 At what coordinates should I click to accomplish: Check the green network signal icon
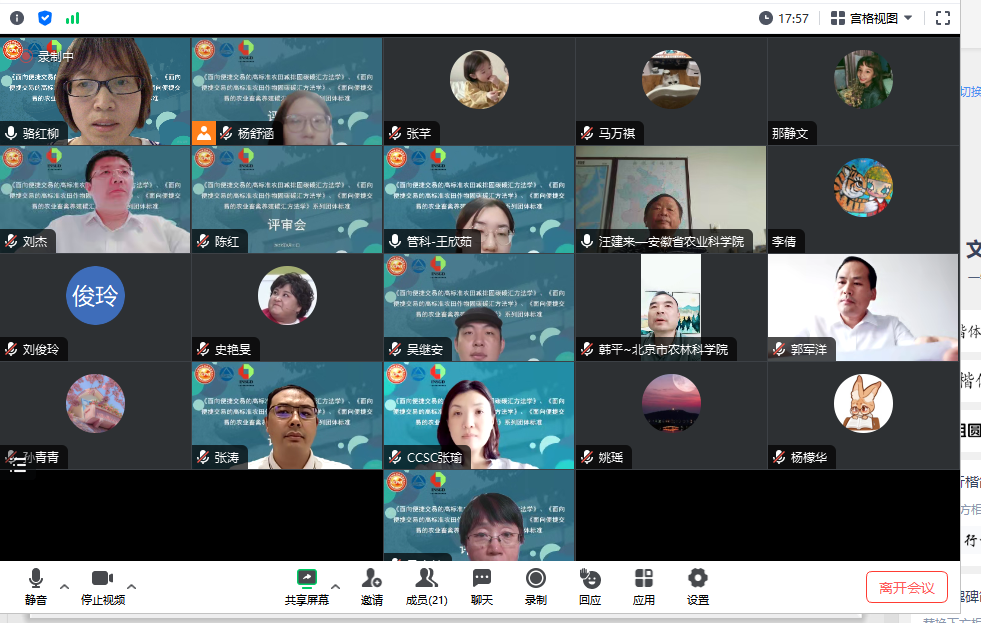point(72,18)
